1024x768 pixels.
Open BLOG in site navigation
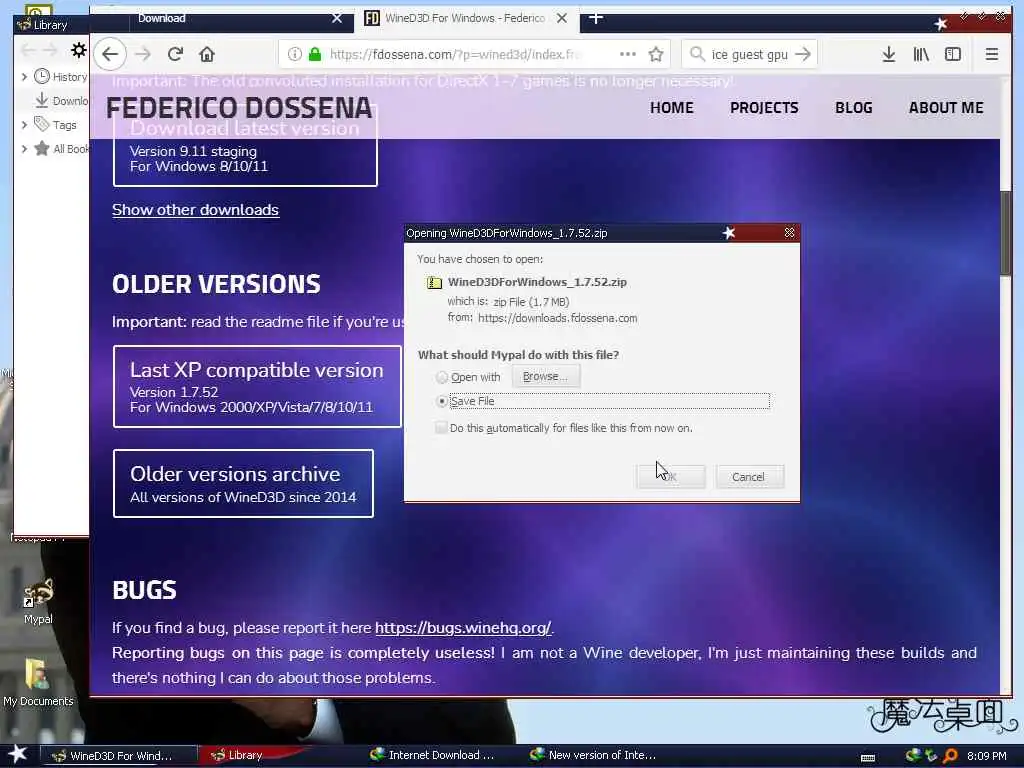click(854, 108)
